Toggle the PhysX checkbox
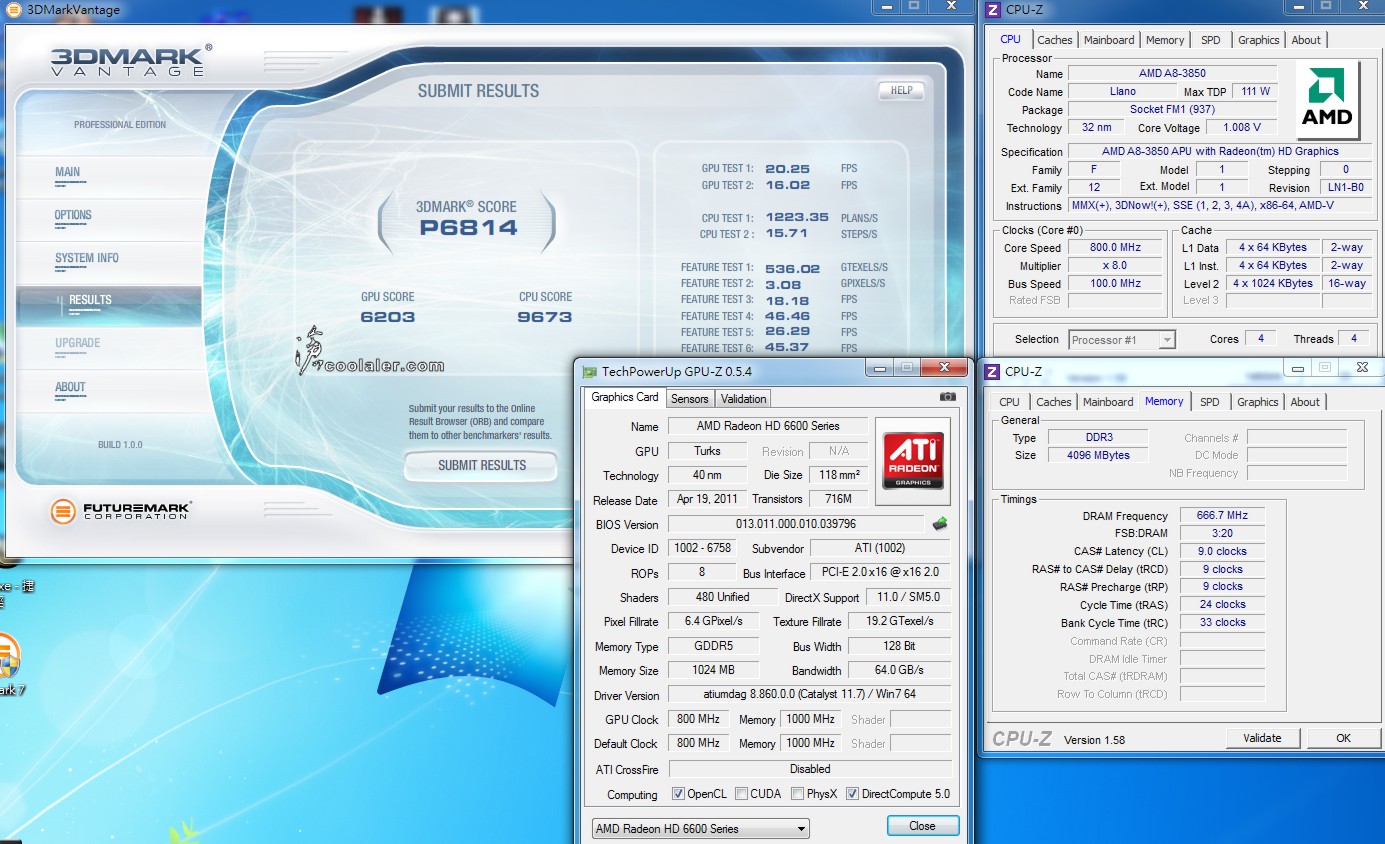Viewport: 1385px width, 844px height. [797, 794]
